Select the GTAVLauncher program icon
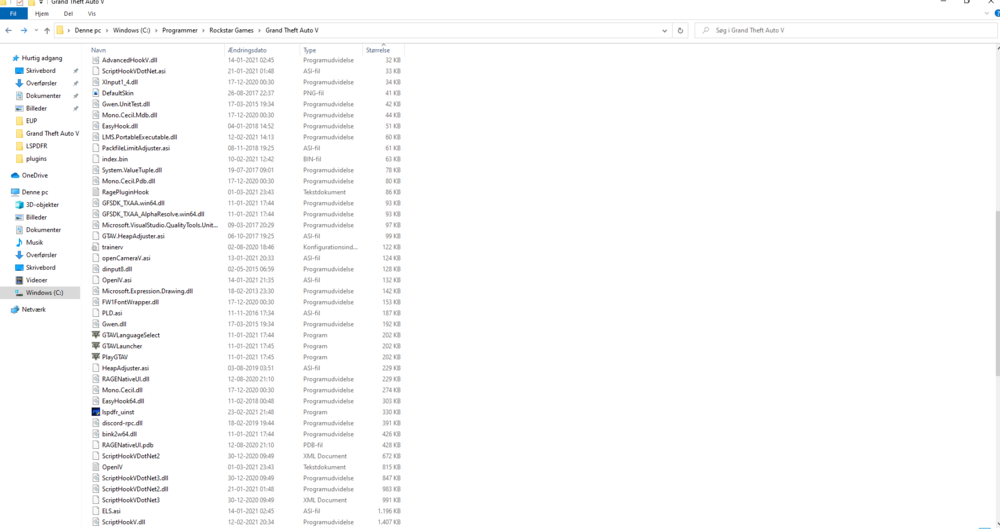Viewport: 1000px width, 529px height. (x=96, y=346)
